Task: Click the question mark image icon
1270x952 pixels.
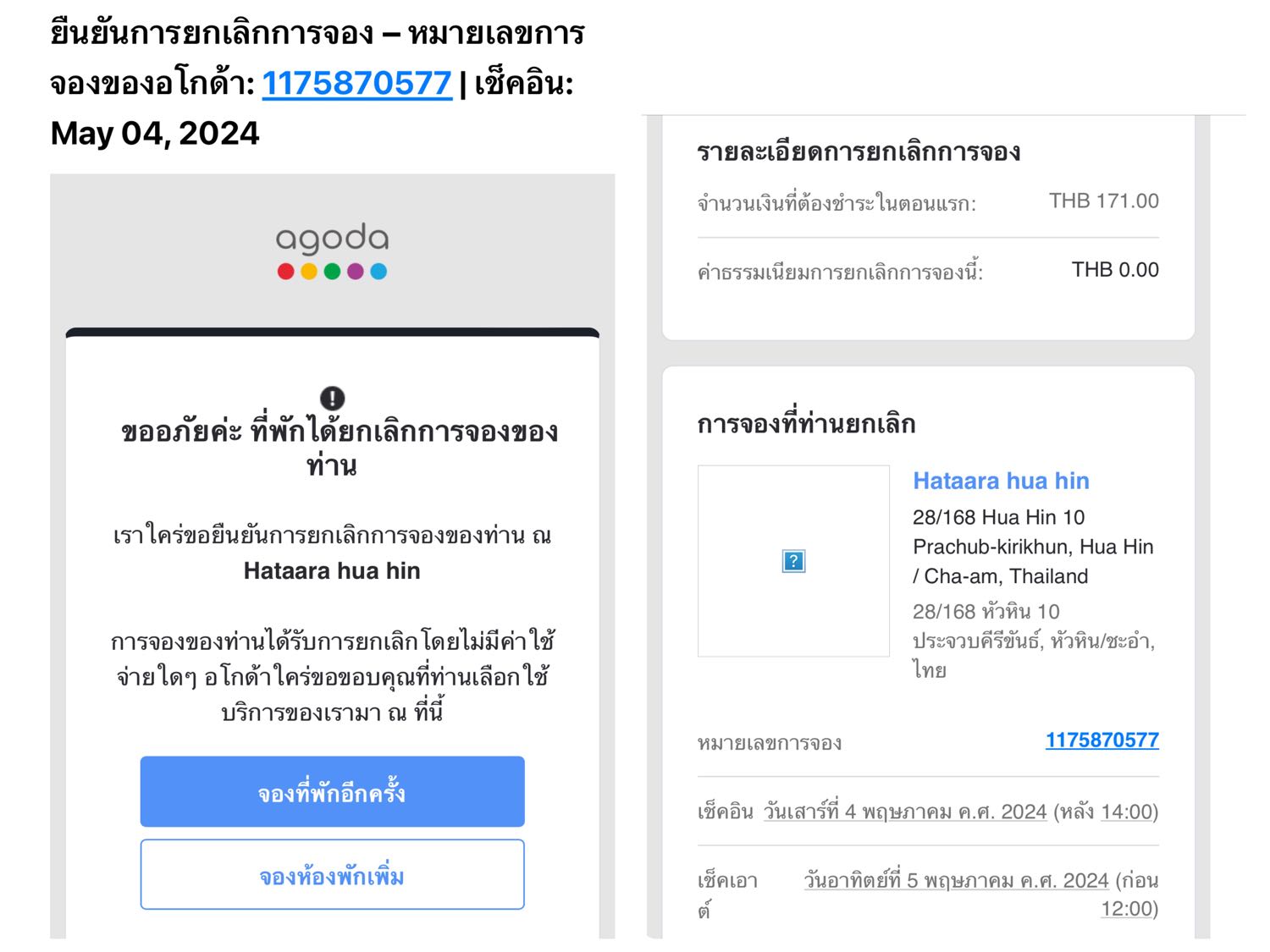Action: (793, 561)
